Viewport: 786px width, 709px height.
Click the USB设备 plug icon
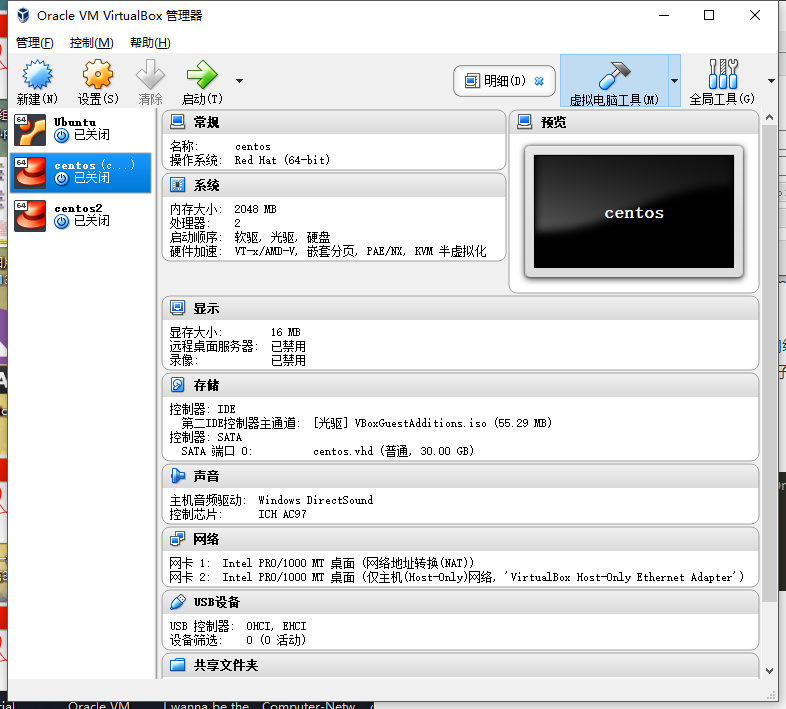177,602
